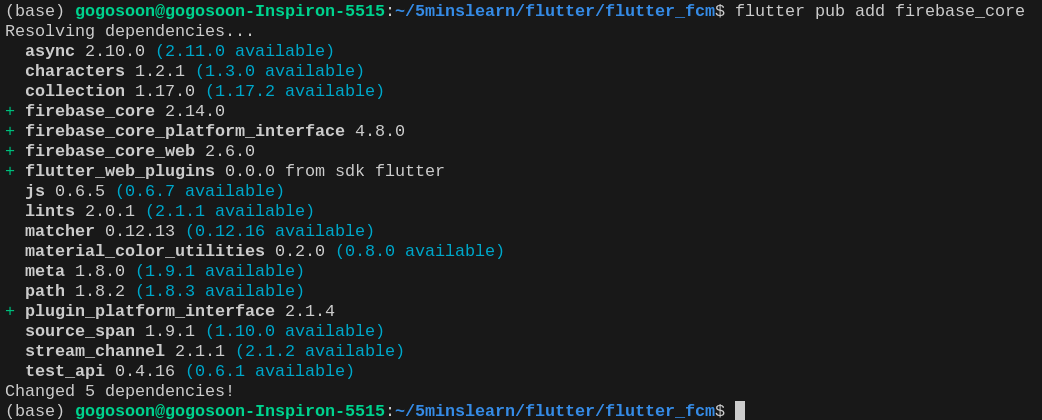Click the terminal cursor block at the prompt
Screen dimensions: 1042x420
[740, 411]
